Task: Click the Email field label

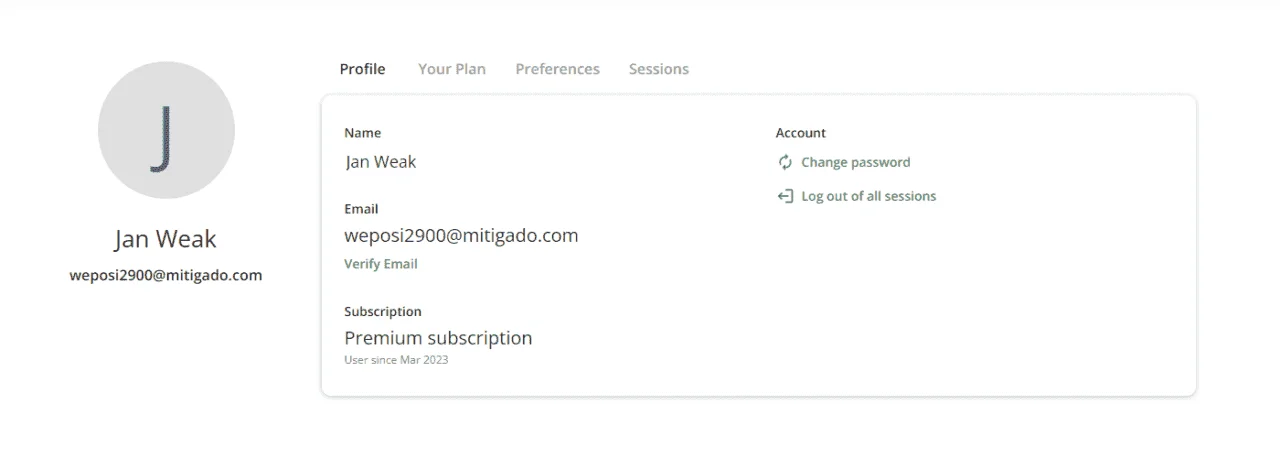Action: tap(361, 209)
